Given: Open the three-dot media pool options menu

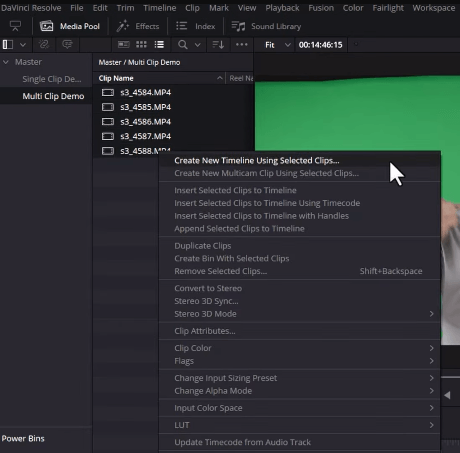Looking at the screenshot, I should coord(242,45).
